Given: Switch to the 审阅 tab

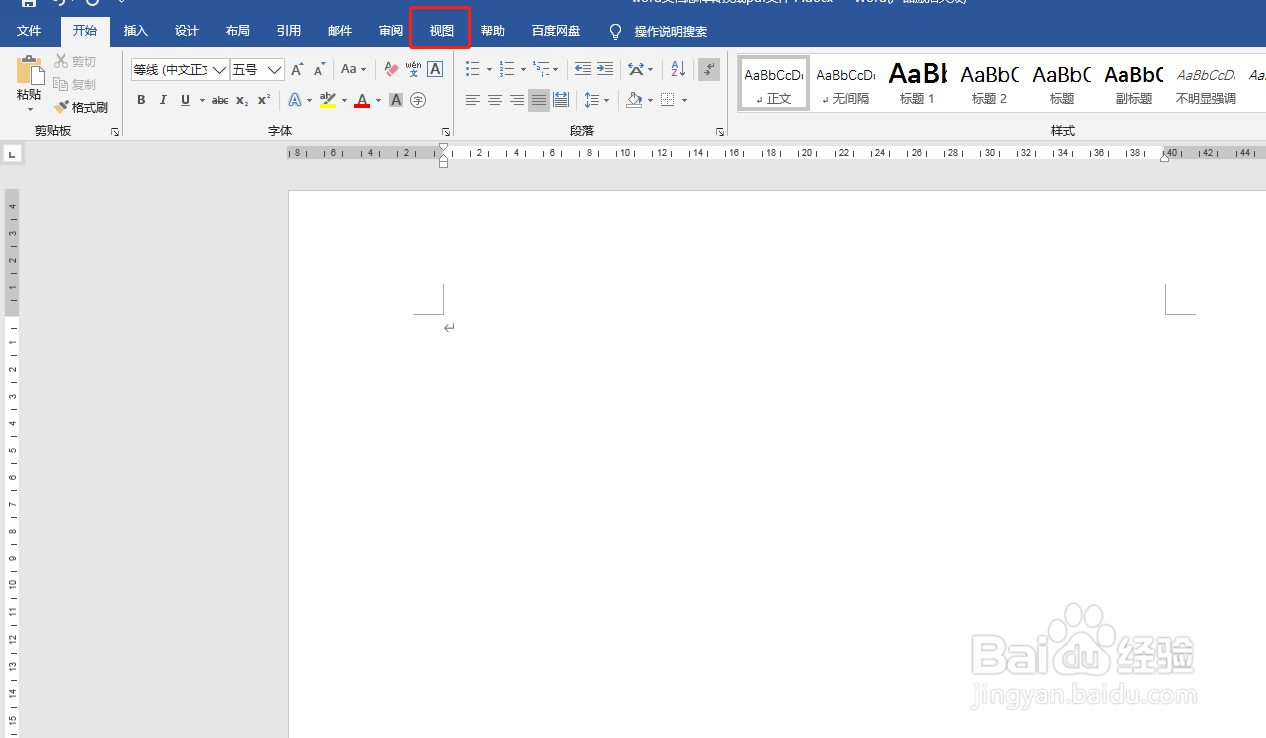Looking at the screenshot, I should pos(391,31).
